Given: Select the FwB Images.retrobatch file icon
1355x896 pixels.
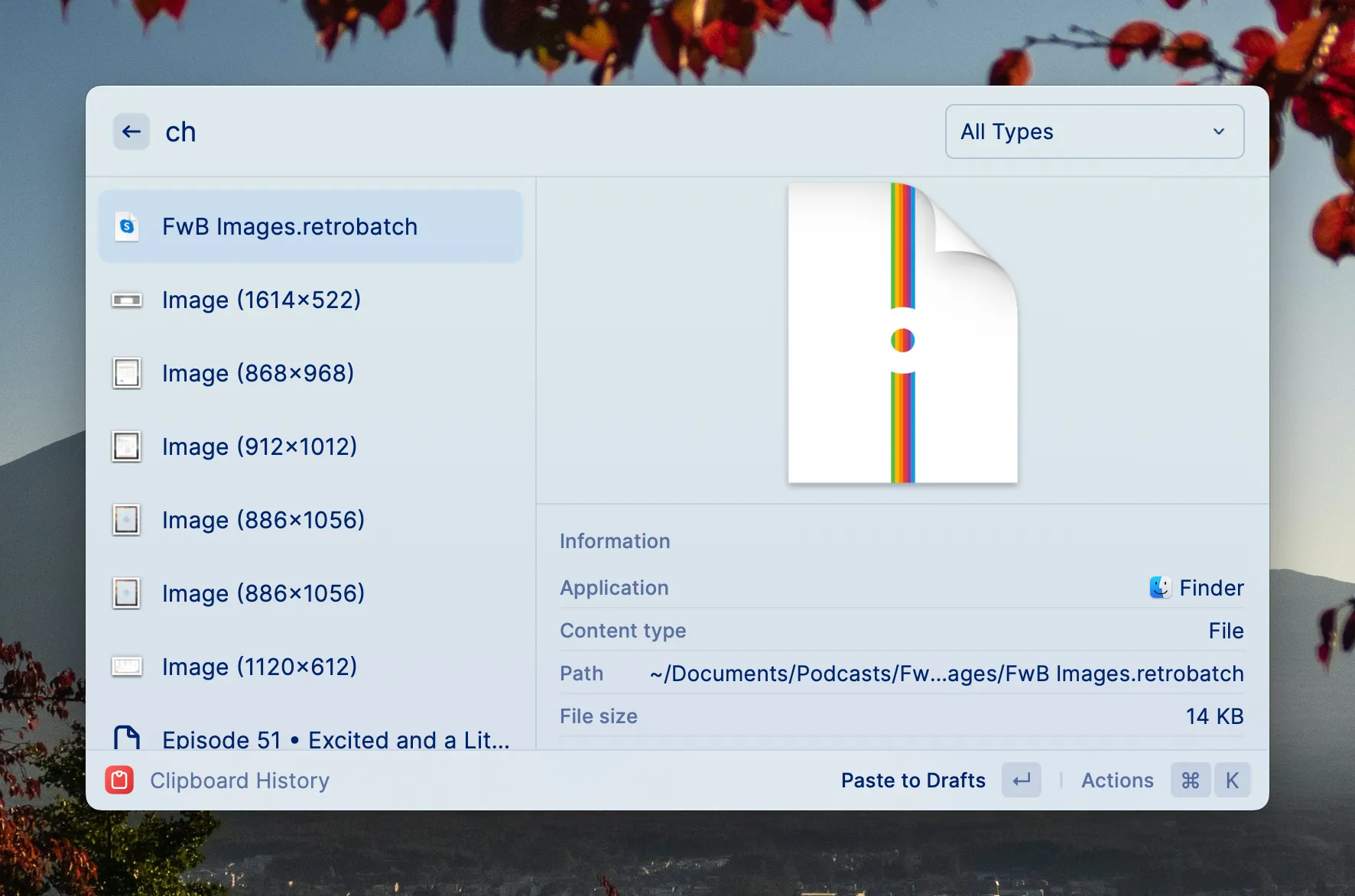Looking at the screenshot, I should point(128,226).
